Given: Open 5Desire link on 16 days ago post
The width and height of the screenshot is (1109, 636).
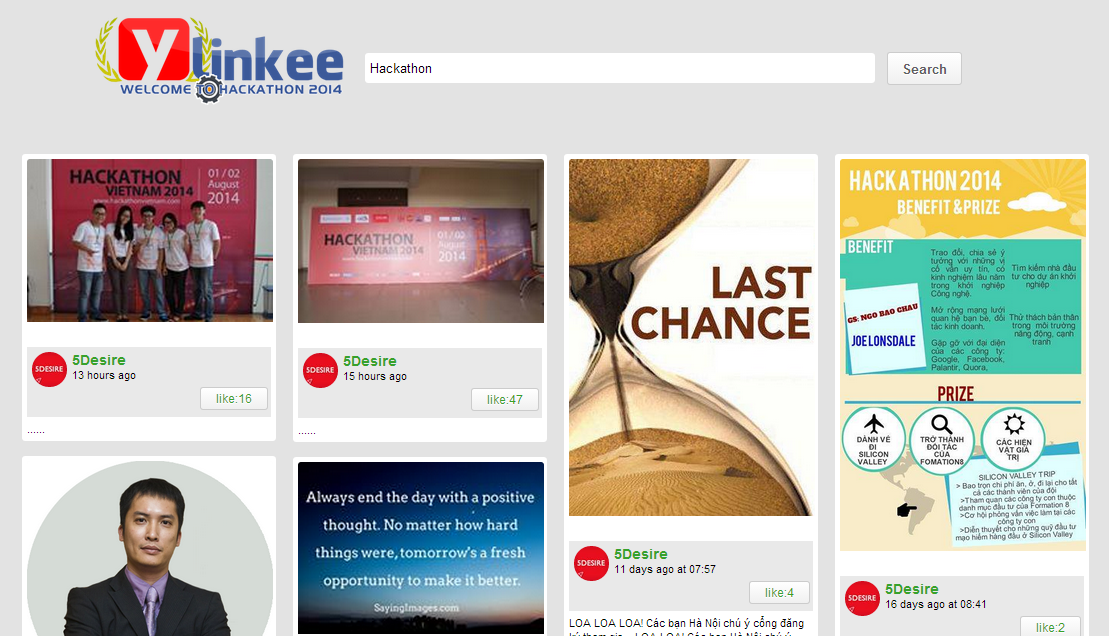Looking at the screenshot, I should pyautogui.click(x=912, y=589).
